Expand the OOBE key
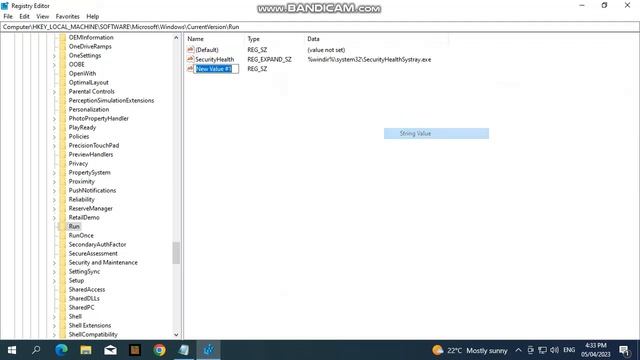Viewport: 640px width, 360px height. point(54,64)
